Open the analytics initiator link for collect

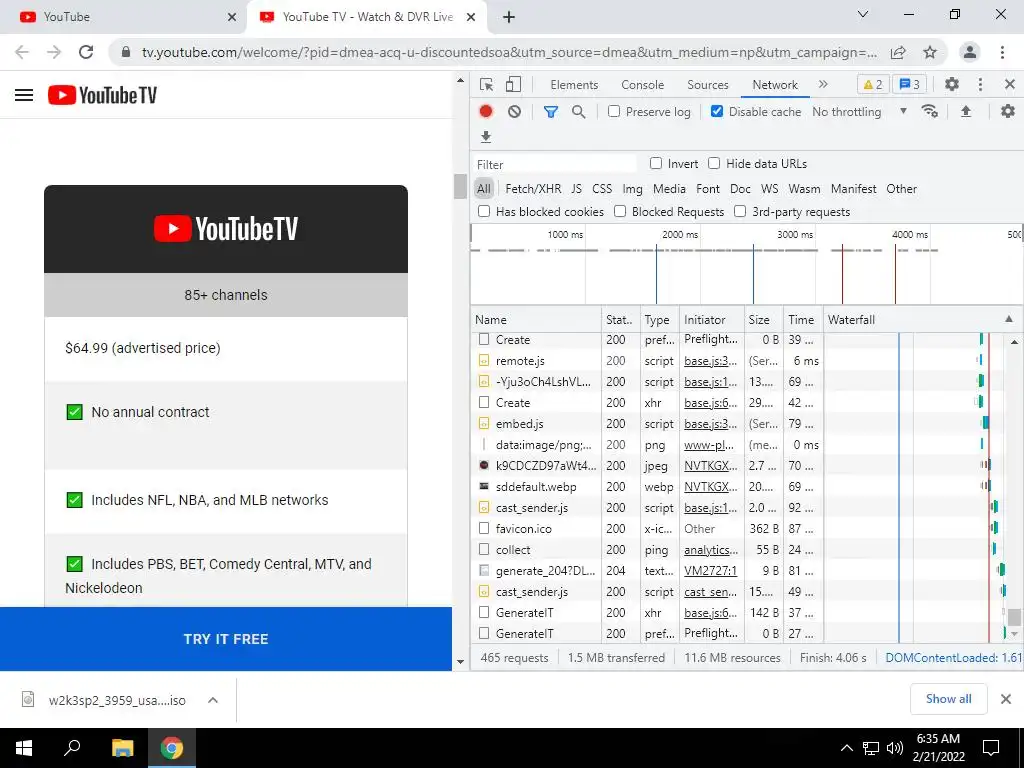pos(711,550)
